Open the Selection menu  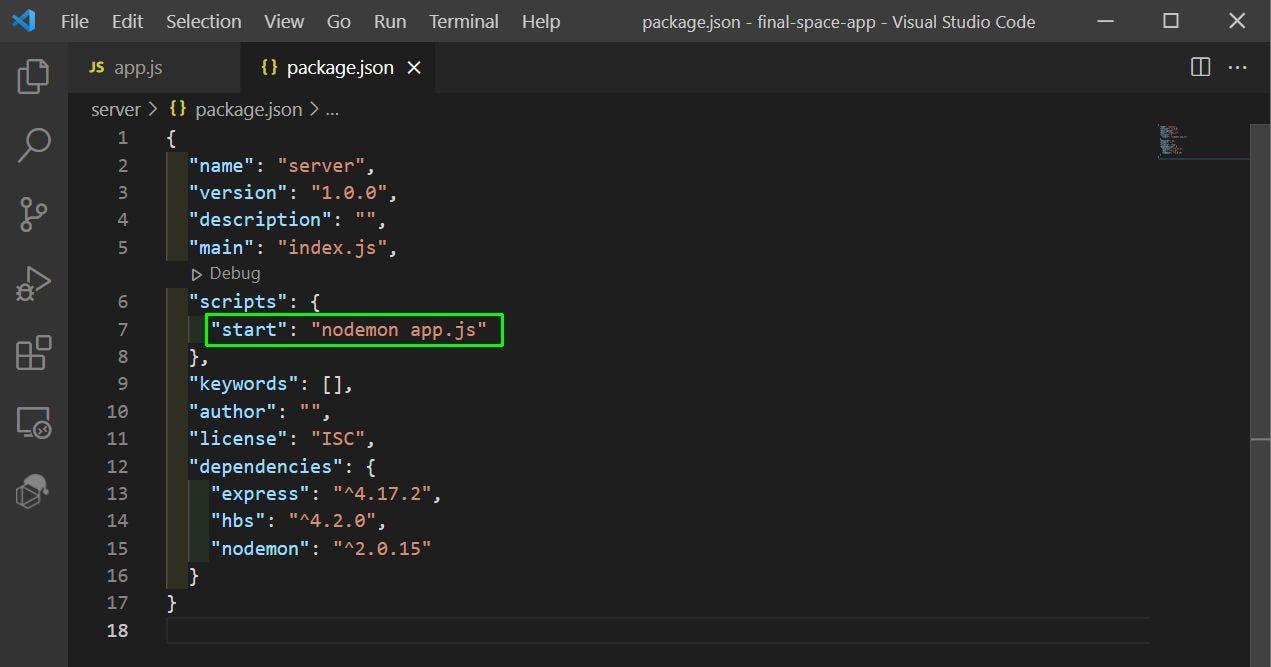pyautogui.click(x=203, y=21)
